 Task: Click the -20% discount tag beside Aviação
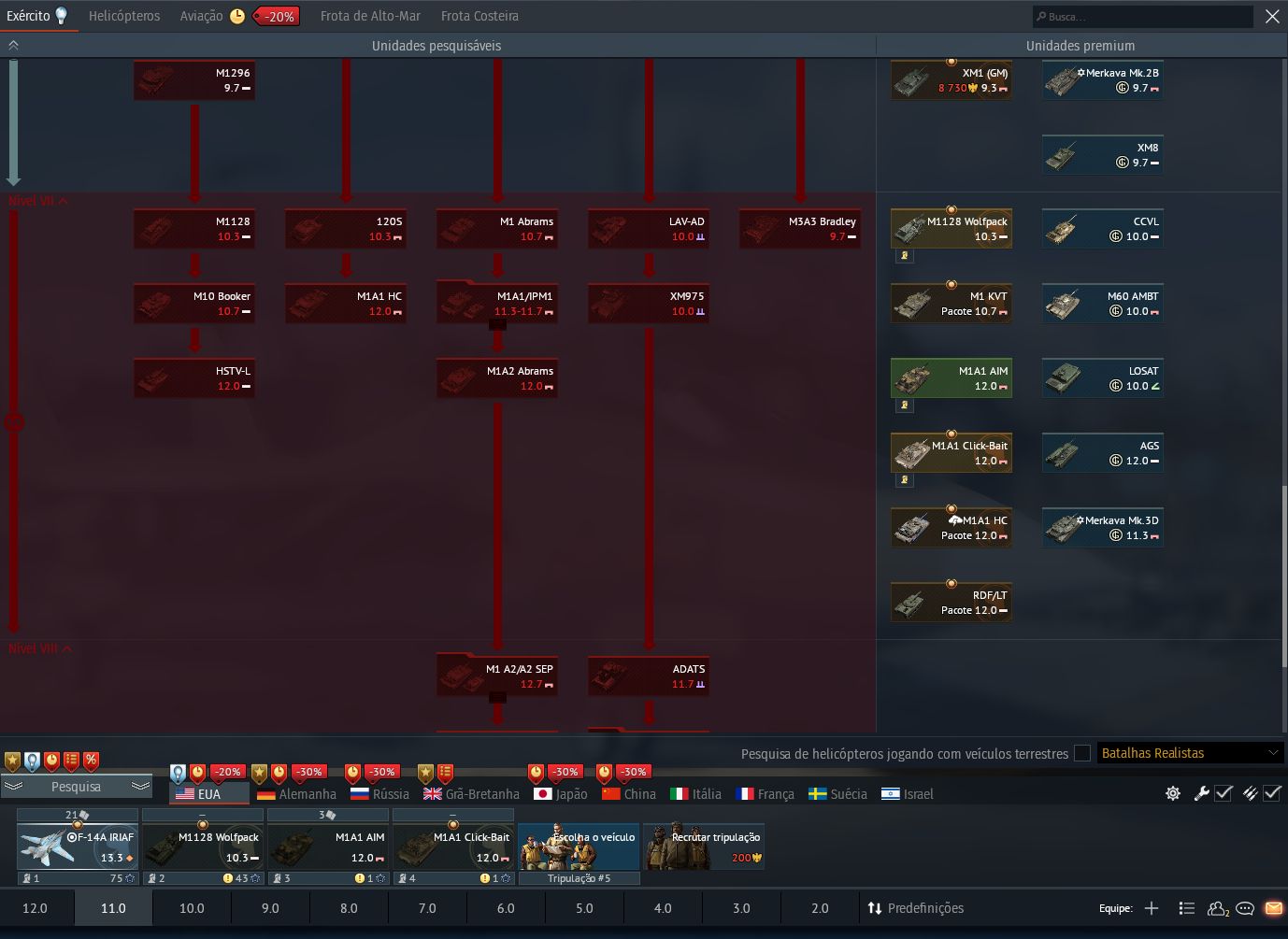tap(277, 16)
